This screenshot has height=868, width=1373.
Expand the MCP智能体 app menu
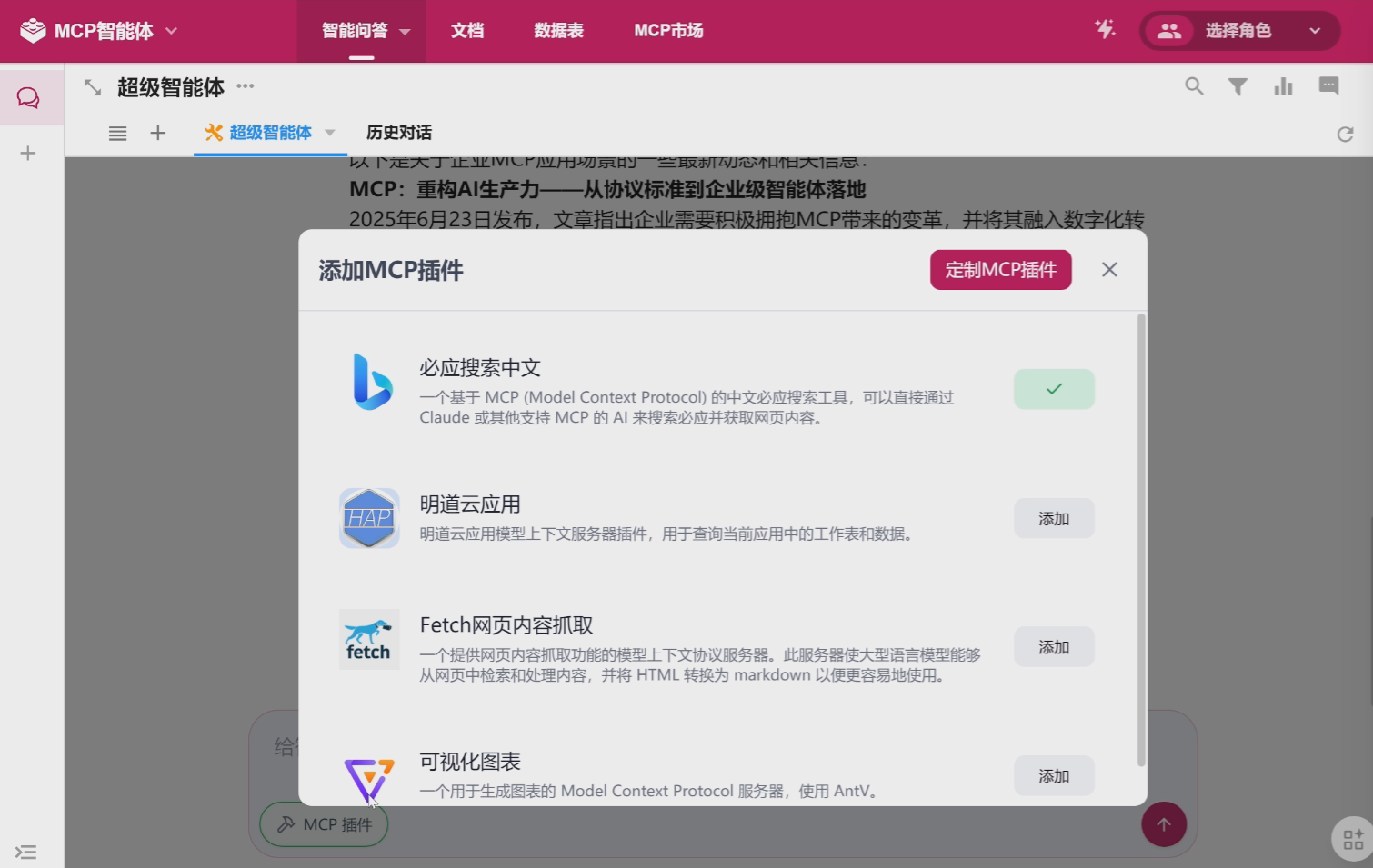click(172, 31)
